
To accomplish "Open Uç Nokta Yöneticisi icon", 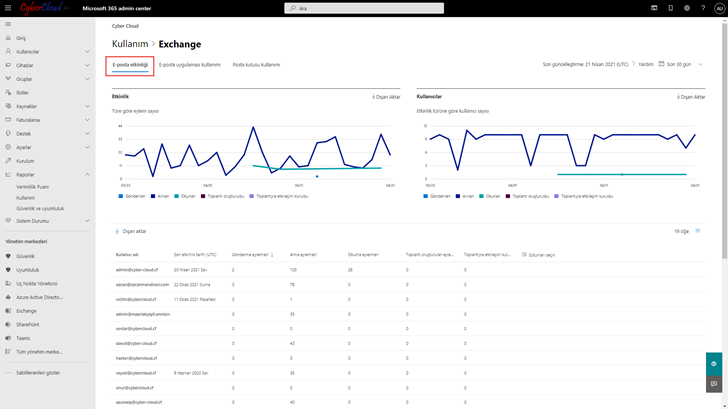I will 8,283.
